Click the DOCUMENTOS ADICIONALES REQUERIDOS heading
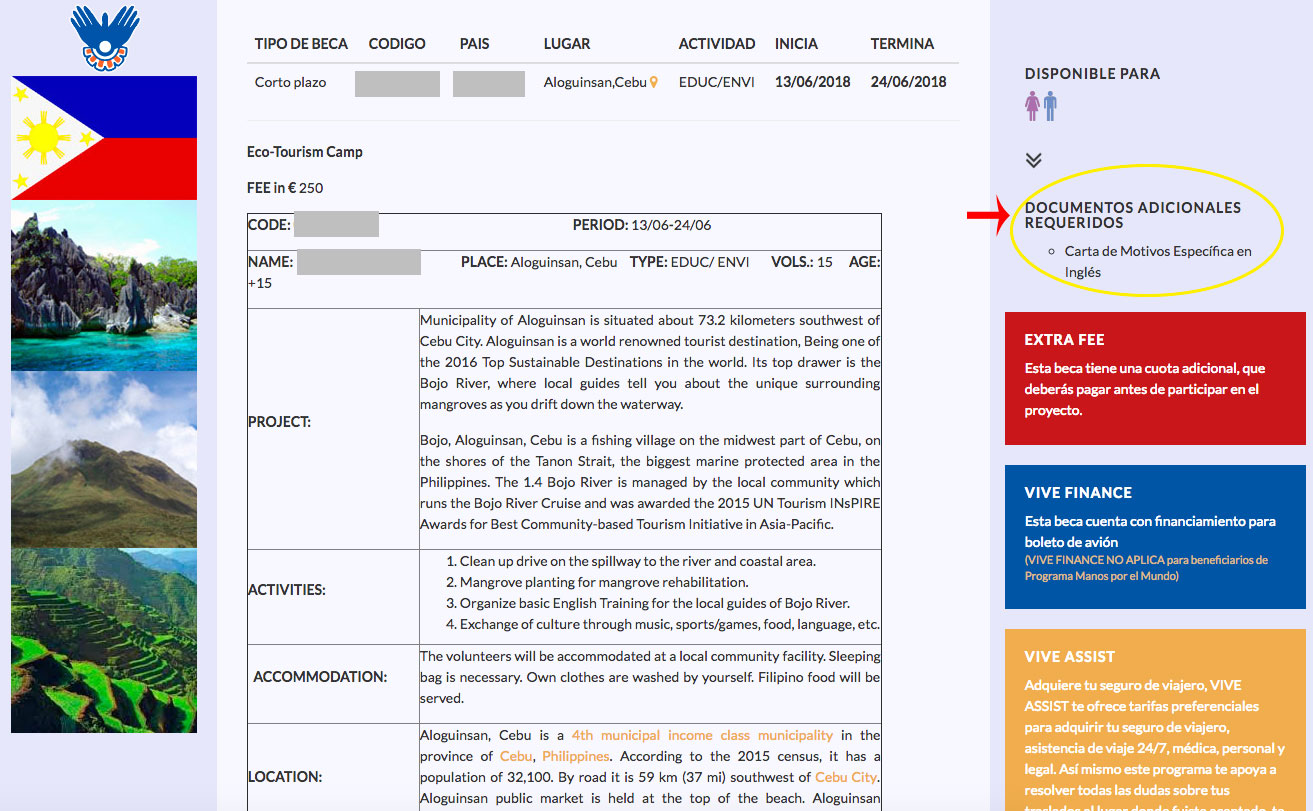Viewport: 1313px width, 811px height. [1133, 215]
